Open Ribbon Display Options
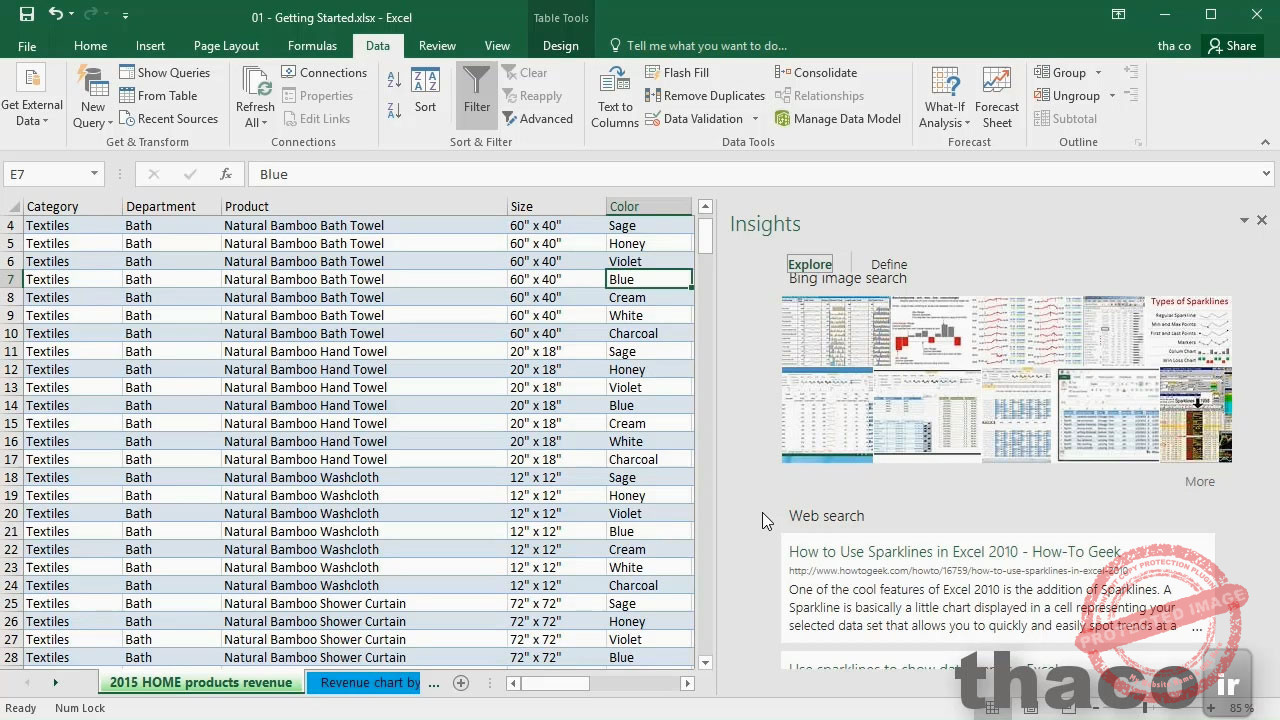 1118,15
